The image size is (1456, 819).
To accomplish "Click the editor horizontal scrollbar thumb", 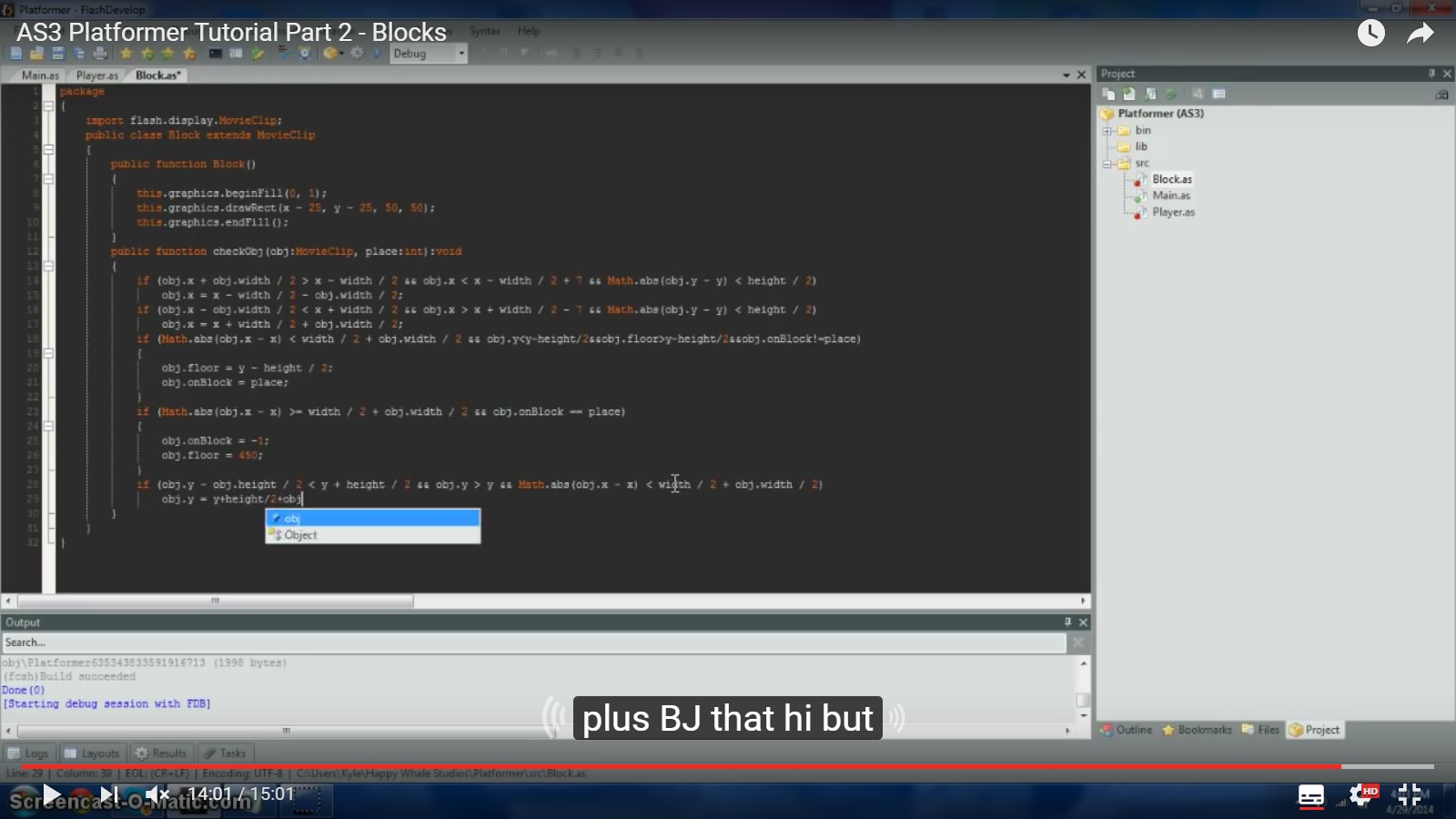I will point(216,601).
